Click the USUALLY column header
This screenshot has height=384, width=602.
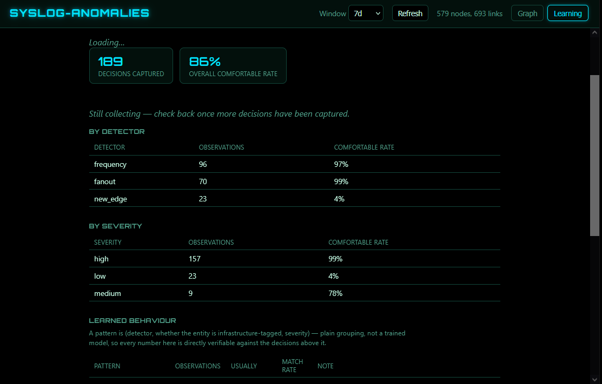[x=244, y=366]
